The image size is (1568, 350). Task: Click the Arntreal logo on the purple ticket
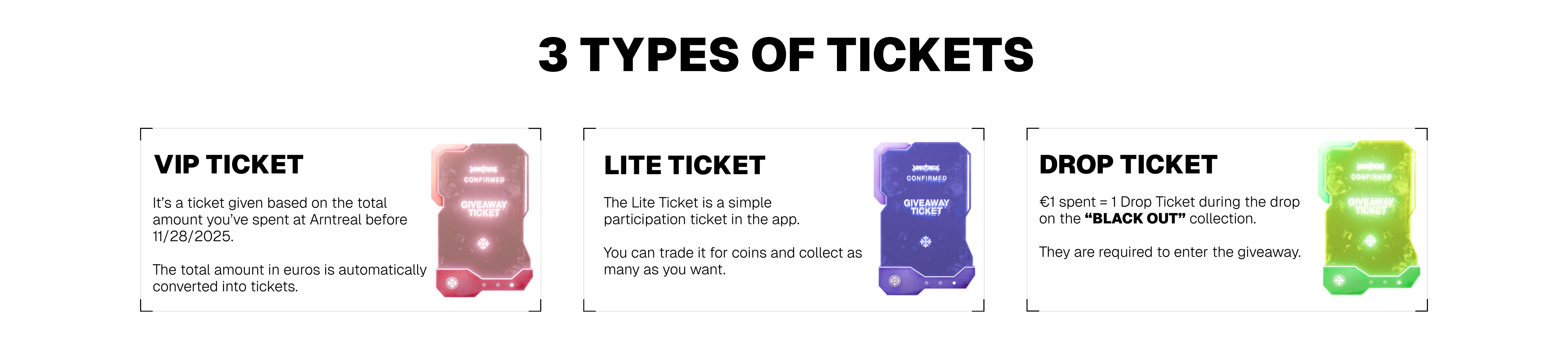926,168
